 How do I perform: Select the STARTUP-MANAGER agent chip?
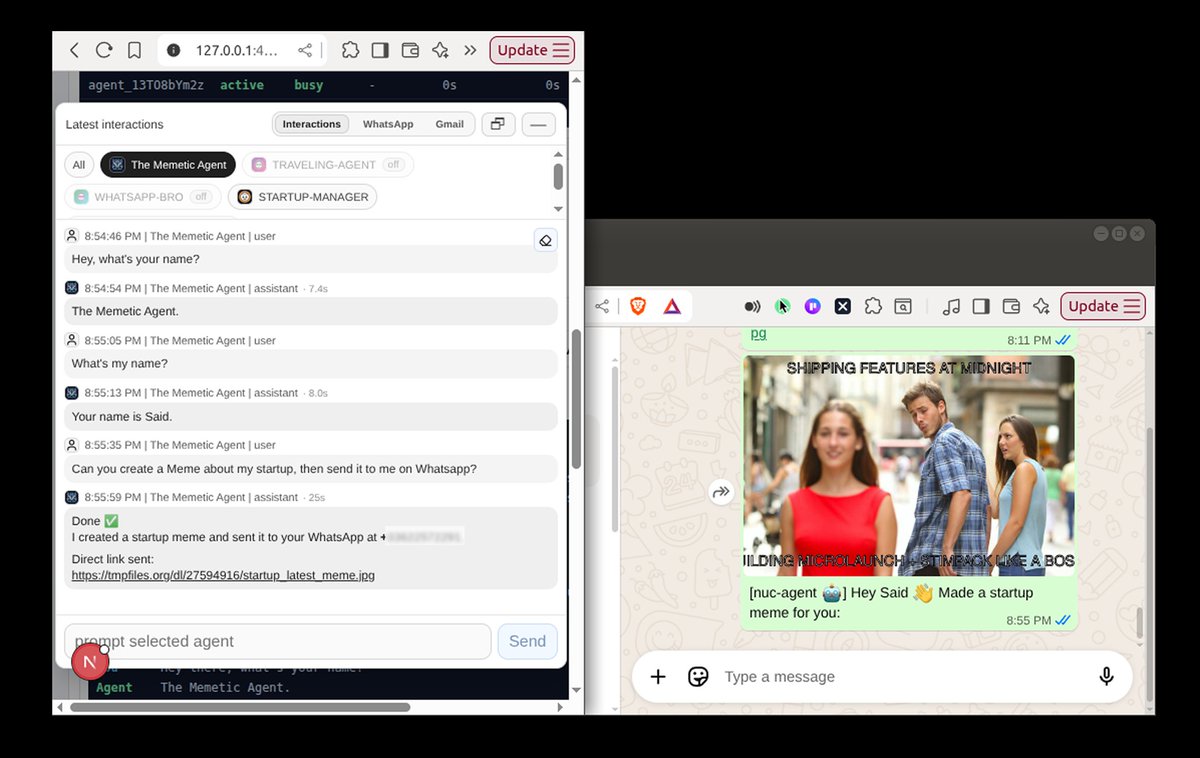pyautogui.click(x=302, y=197)
